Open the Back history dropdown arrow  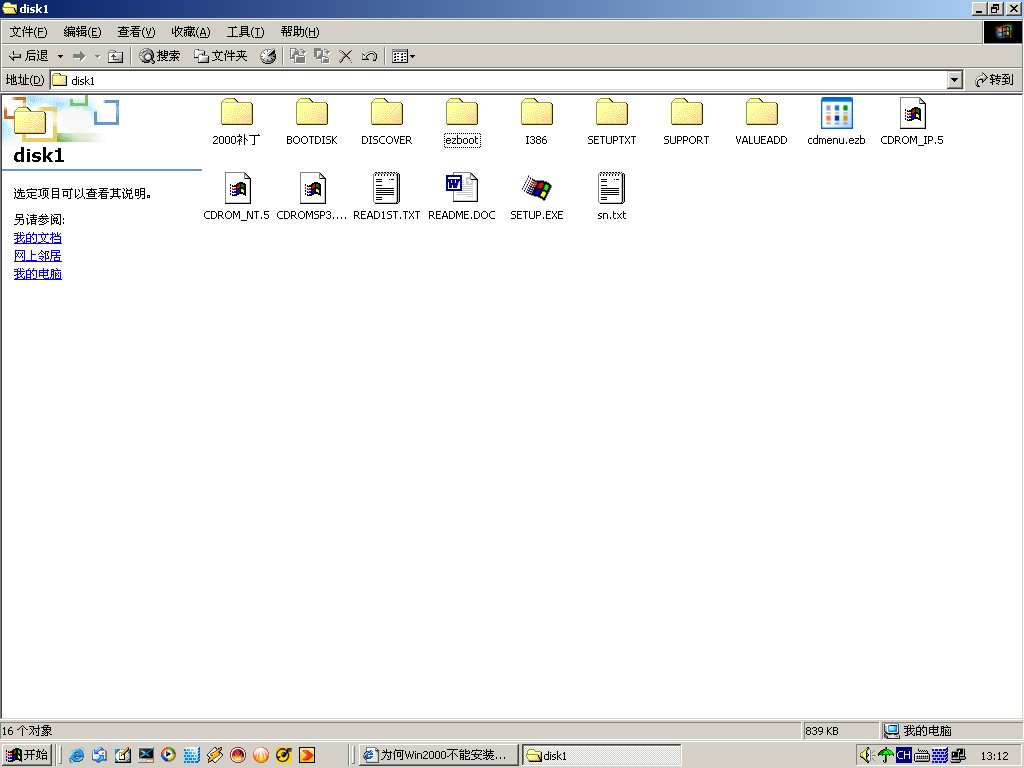pos(60,56)
